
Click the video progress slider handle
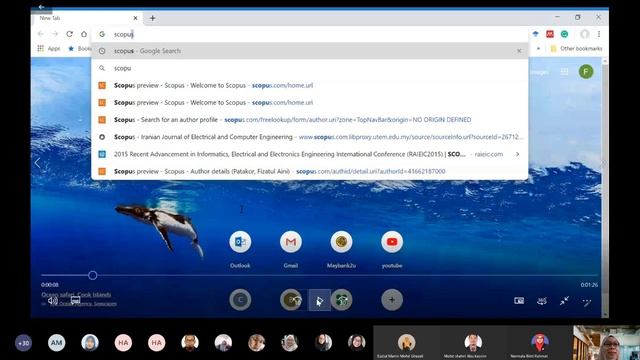(93, 276)
